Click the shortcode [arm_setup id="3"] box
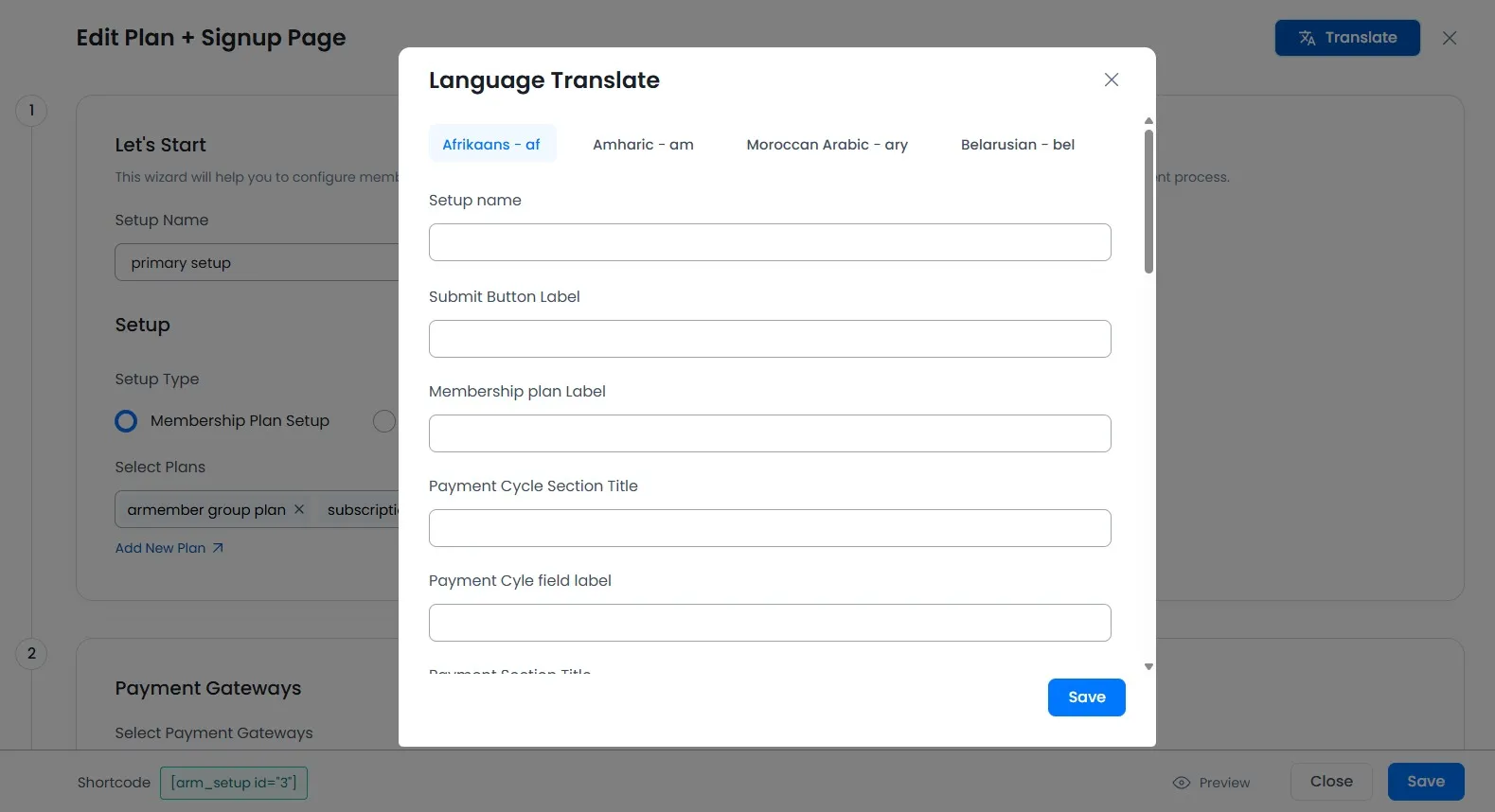 (234, 783)
